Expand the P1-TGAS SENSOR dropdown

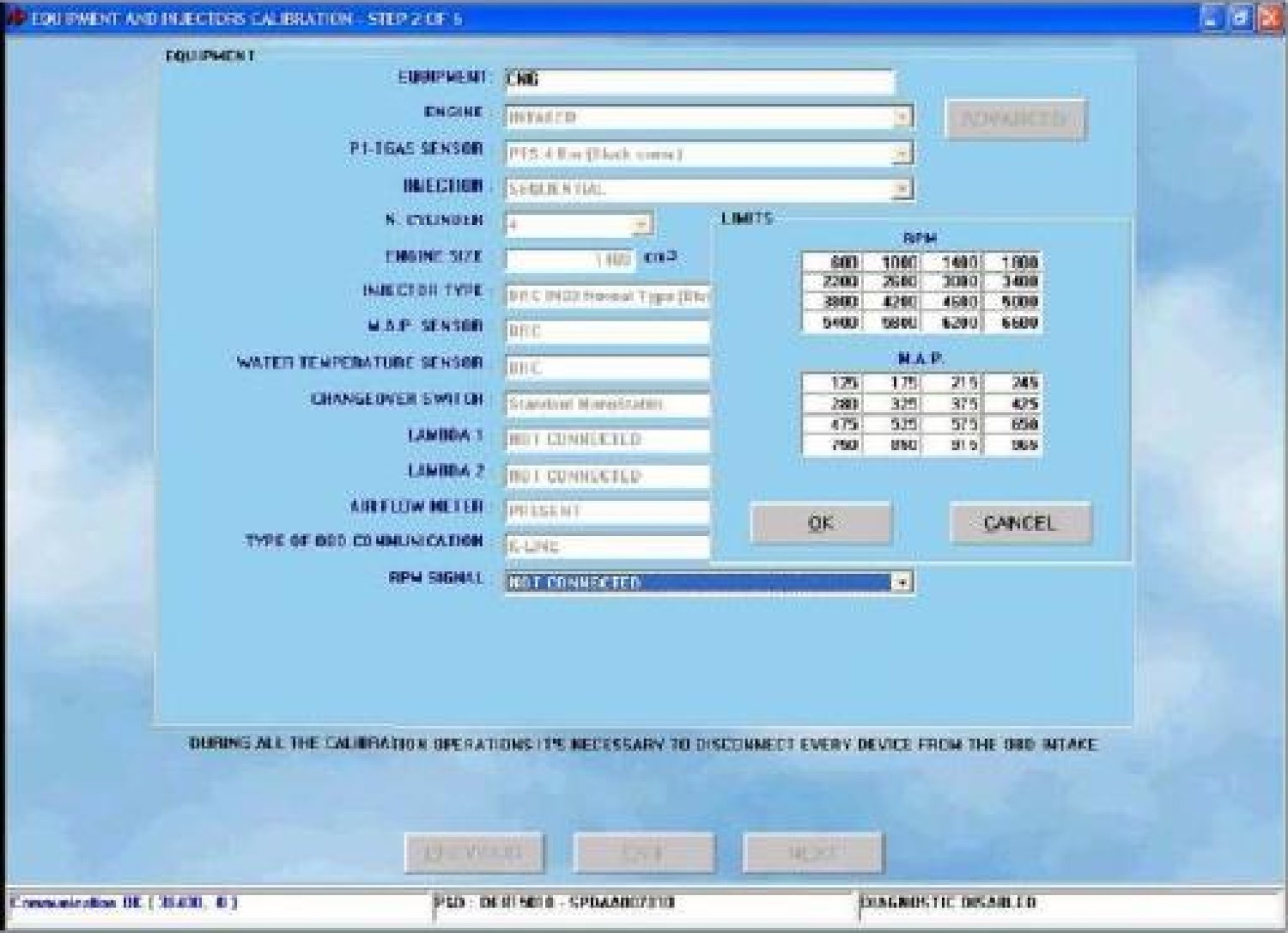point(902,154)
